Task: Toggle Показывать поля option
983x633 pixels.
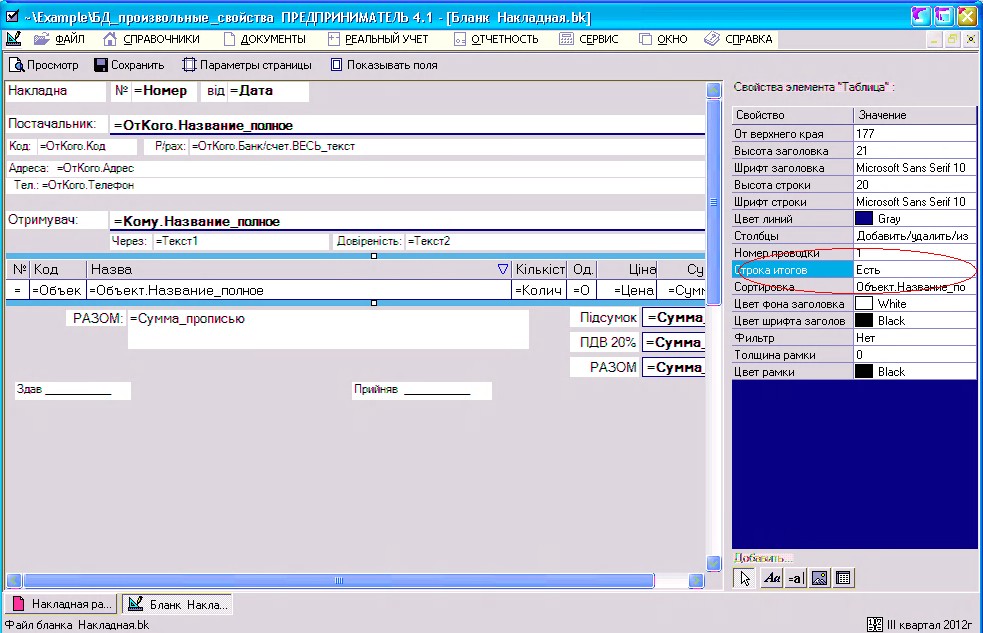Action: [x=384, y=65]
